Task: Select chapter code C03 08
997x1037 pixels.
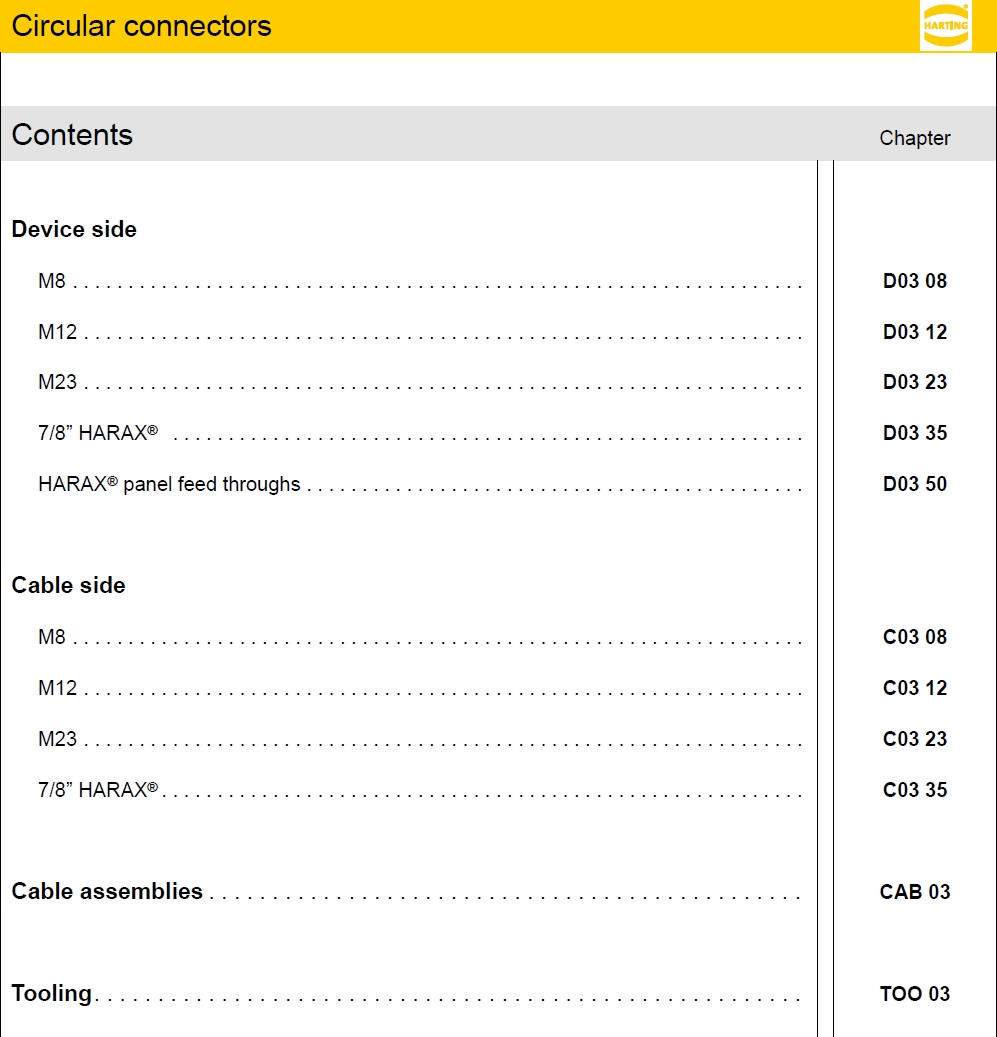Action: pos(915,637)
